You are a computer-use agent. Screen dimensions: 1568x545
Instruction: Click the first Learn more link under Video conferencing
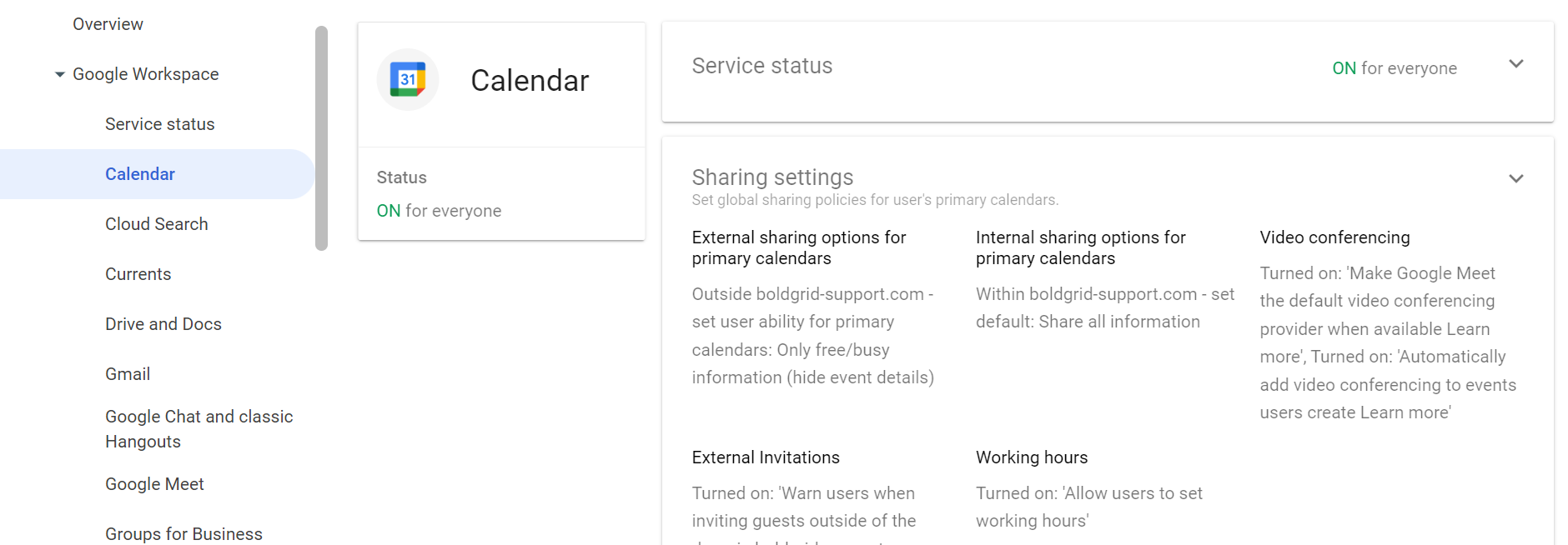1466,328
